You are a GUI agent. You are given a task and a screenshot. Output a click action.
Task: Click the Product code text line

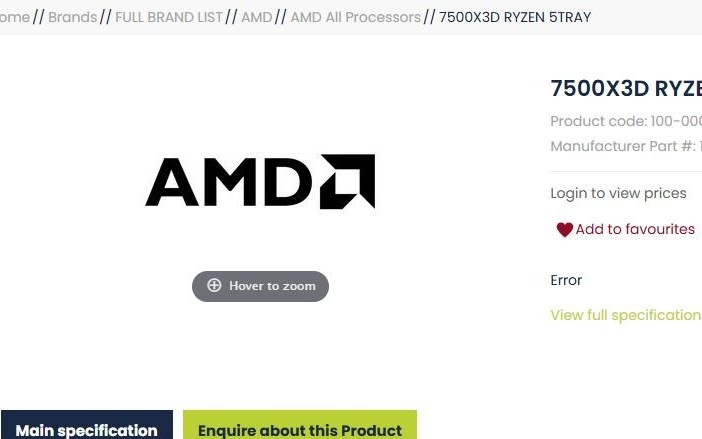click(626, 121)
